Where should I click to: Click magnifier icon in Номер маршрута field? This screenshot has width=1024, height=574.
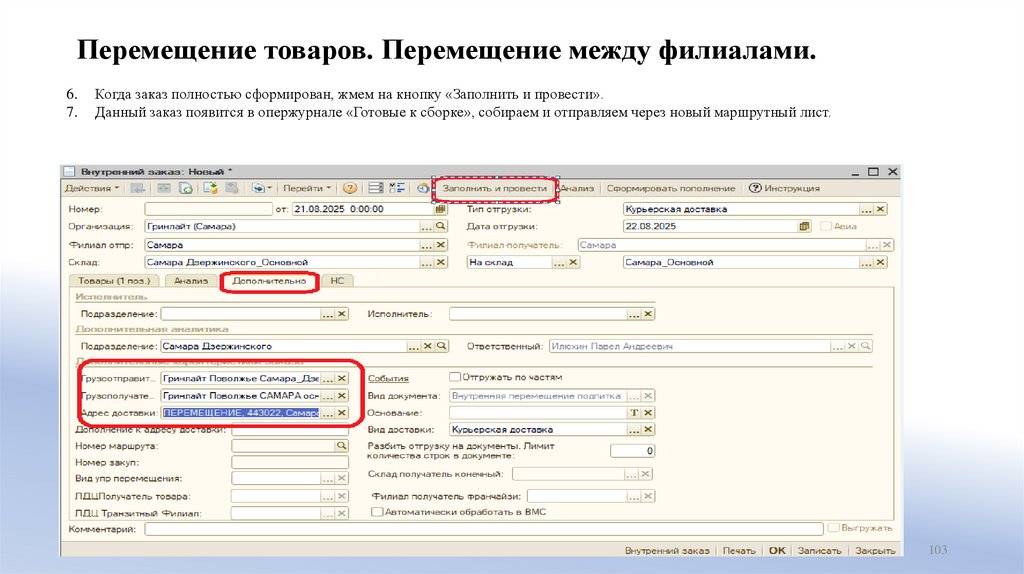pos(342,446)
